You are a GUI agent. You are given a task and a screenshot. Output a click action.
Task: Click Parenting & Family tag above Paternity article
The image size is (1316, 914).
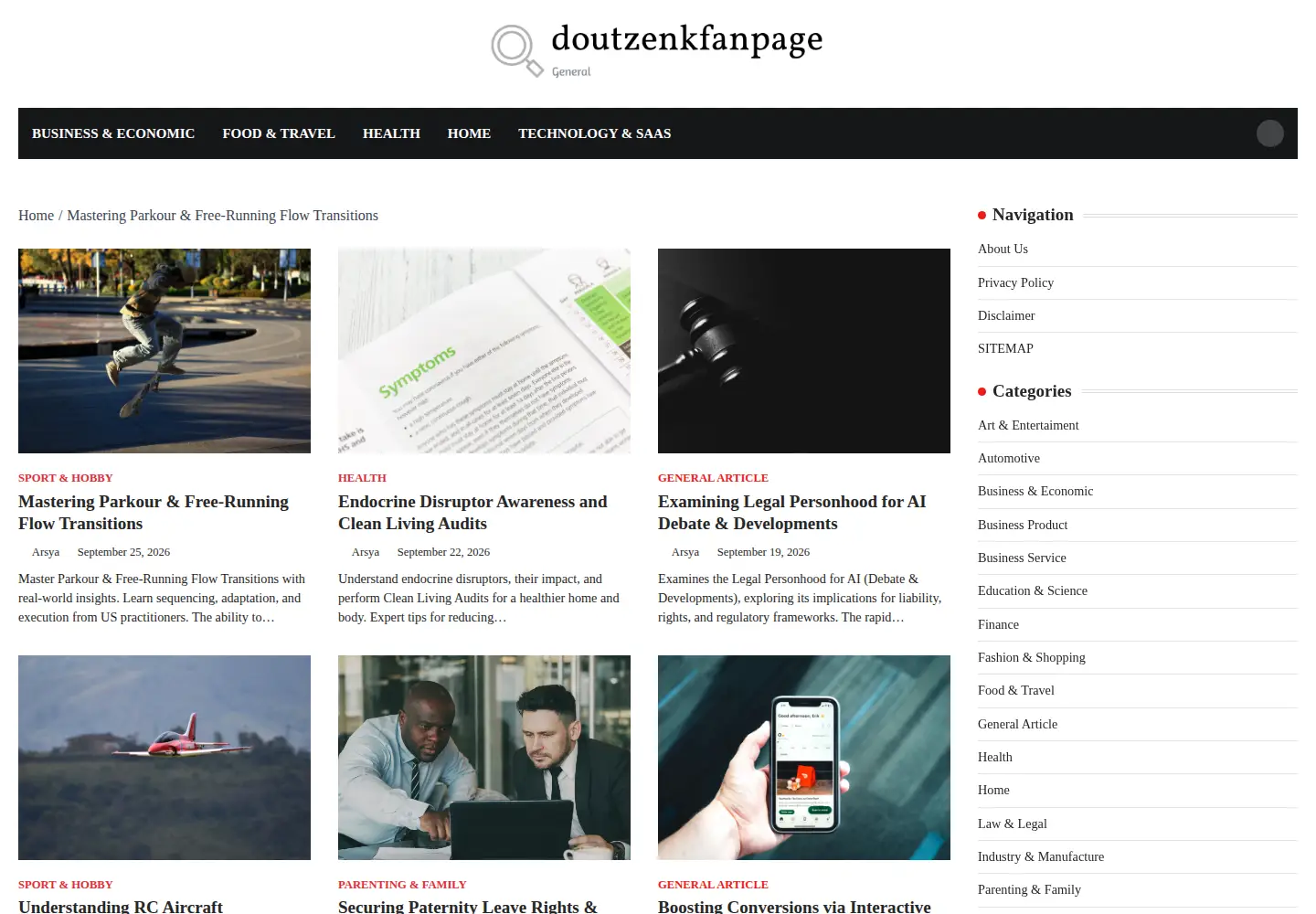click(x=402, y=885)
